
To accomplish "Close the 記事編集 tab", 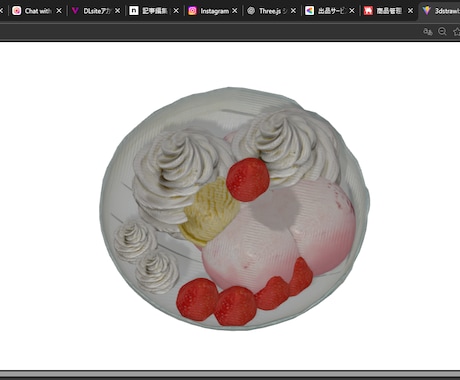I will pos(176,11).
